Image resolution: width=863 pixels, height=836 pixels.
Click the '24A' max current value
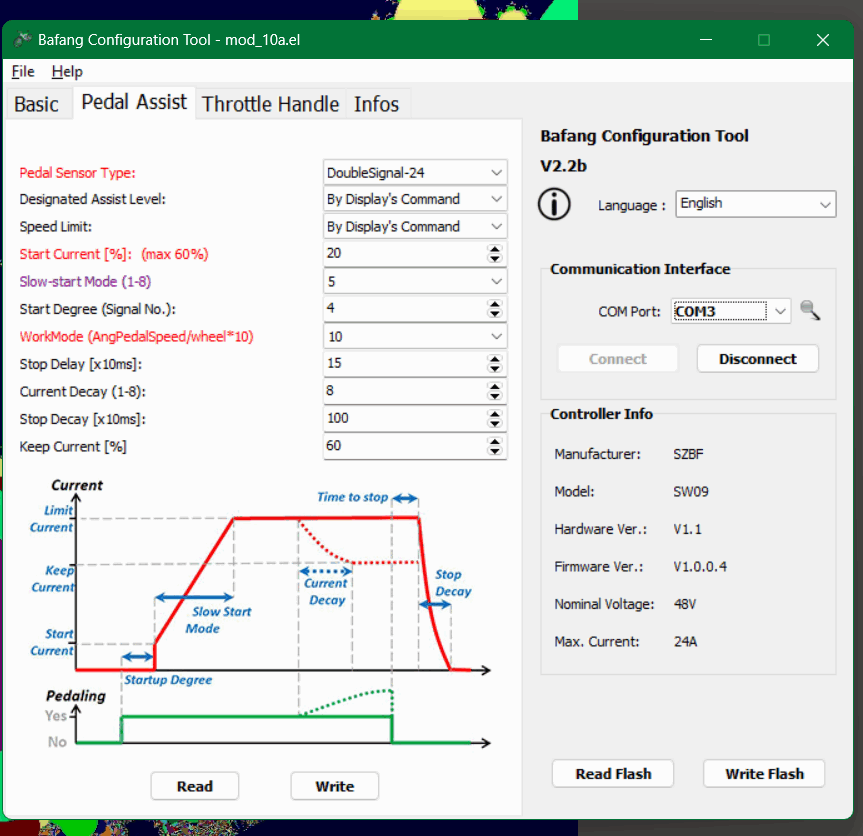click(x=685, y=641)
